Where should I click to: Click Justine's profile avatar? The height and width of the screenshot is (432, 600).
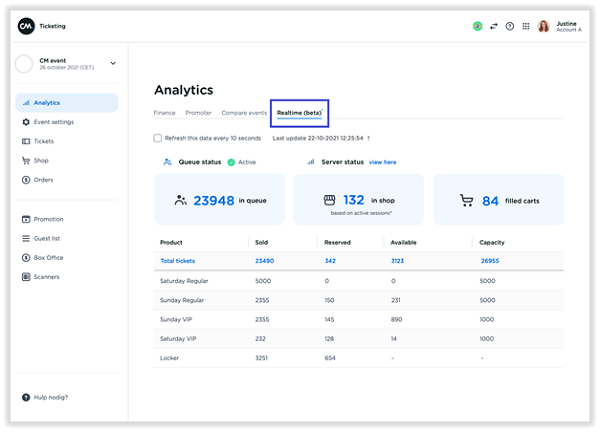click(x=544, y=26)
